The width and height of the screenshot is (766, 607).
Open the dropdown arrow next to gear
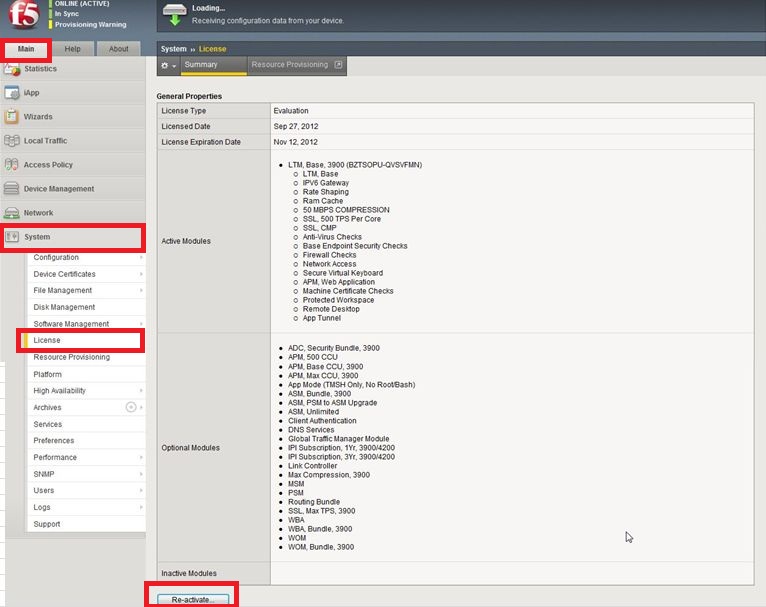click(x=174, y=66)
